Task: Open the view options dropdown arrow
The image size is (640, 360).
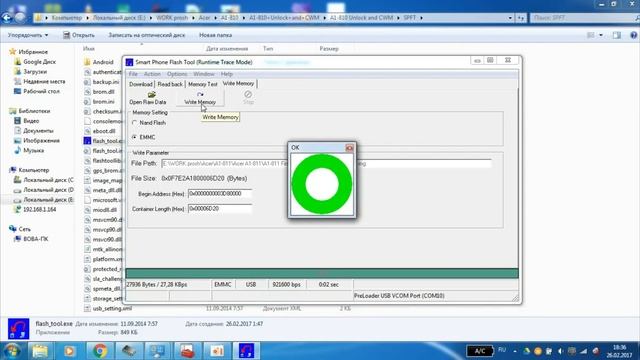Action: tap(601, 35)
